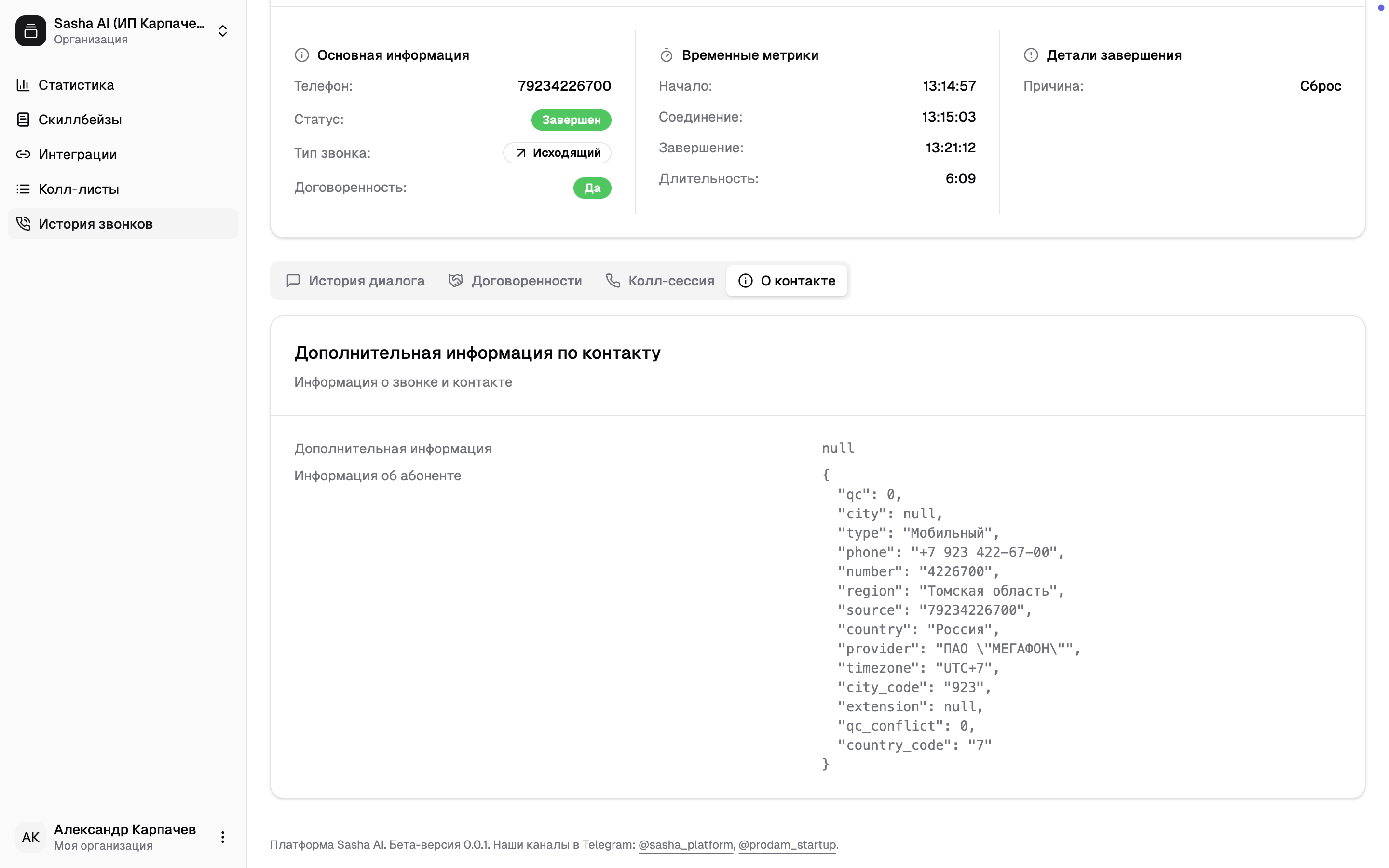Image resolution: width=1389 pixels, height=868 pixels.
Task: Click the О контакте tab
Action: [x=786, y=281]
